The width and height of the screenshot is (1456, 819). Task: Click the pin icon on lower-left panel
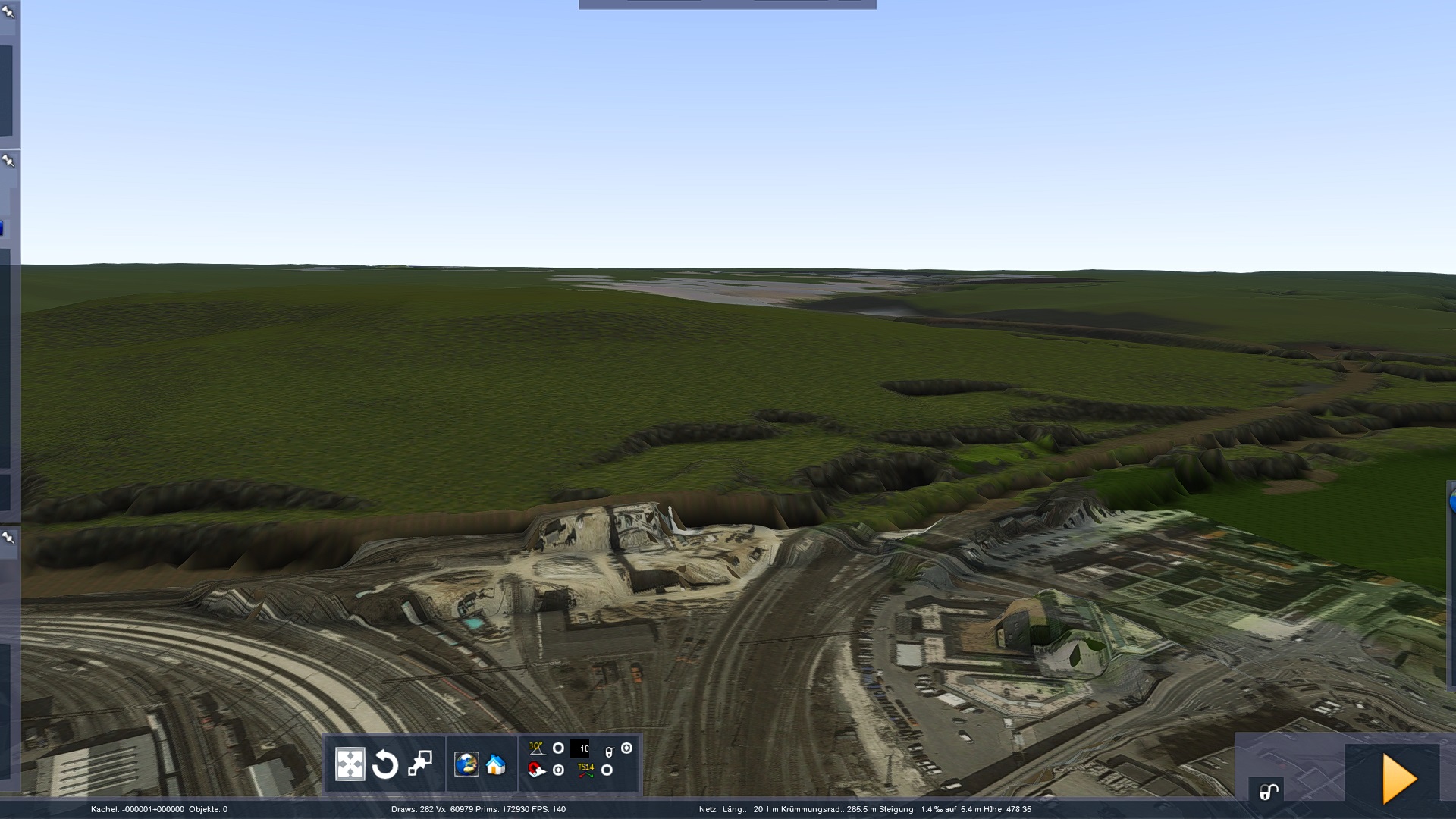(x=8, y=538)
